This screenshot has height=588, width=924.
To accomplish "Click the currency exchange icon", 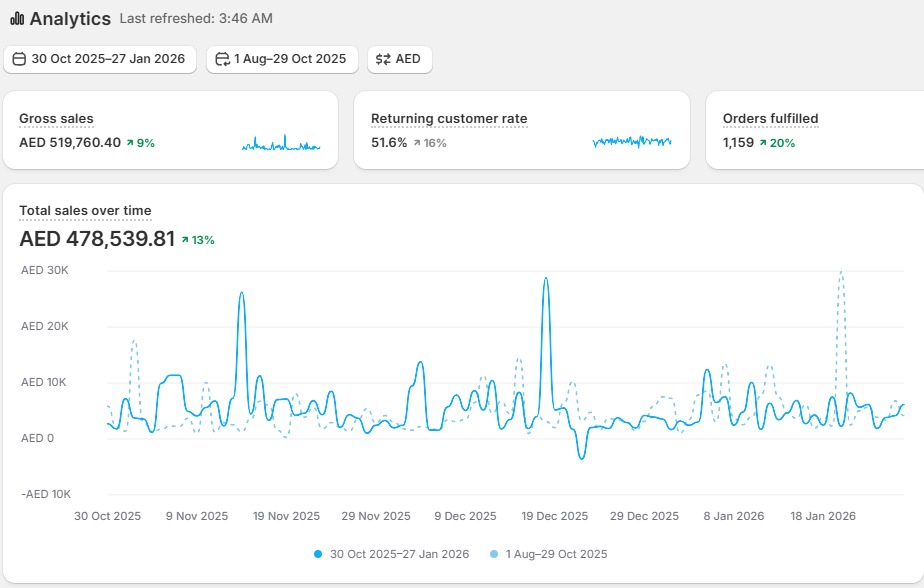I will point(383,59).
